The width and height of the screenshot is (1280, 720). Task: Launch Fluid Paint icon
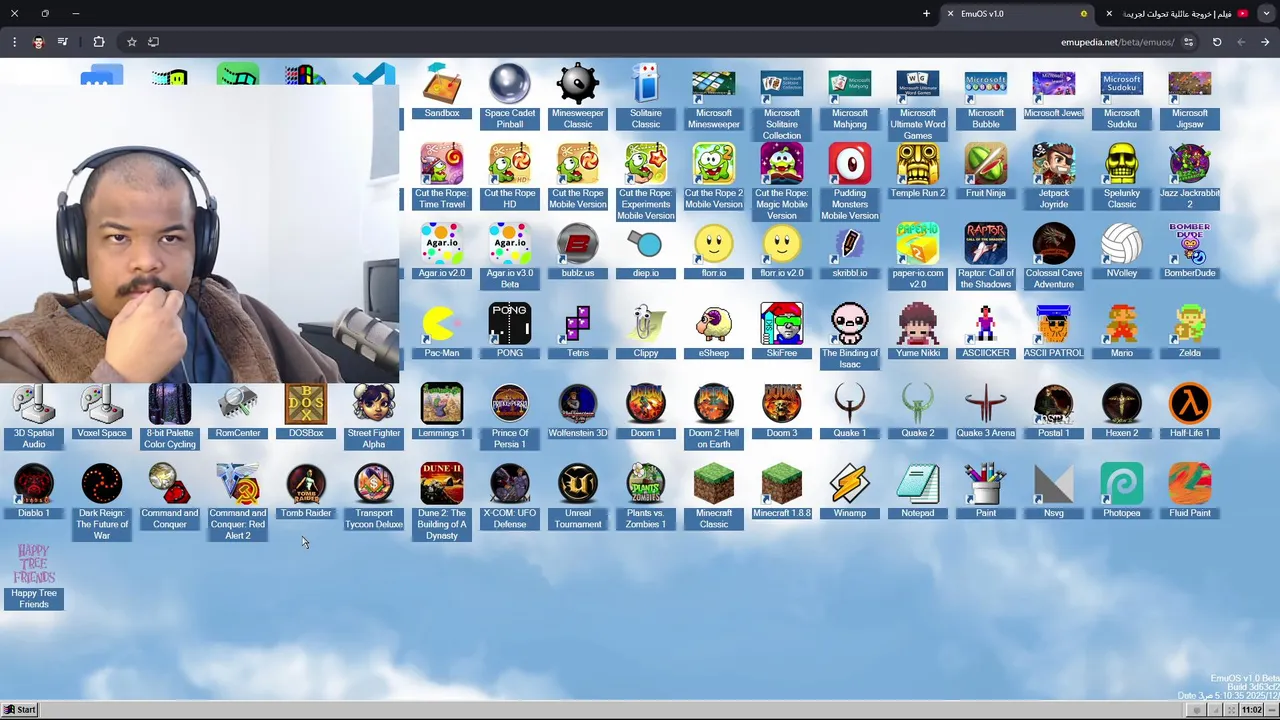click(1190, 492)
